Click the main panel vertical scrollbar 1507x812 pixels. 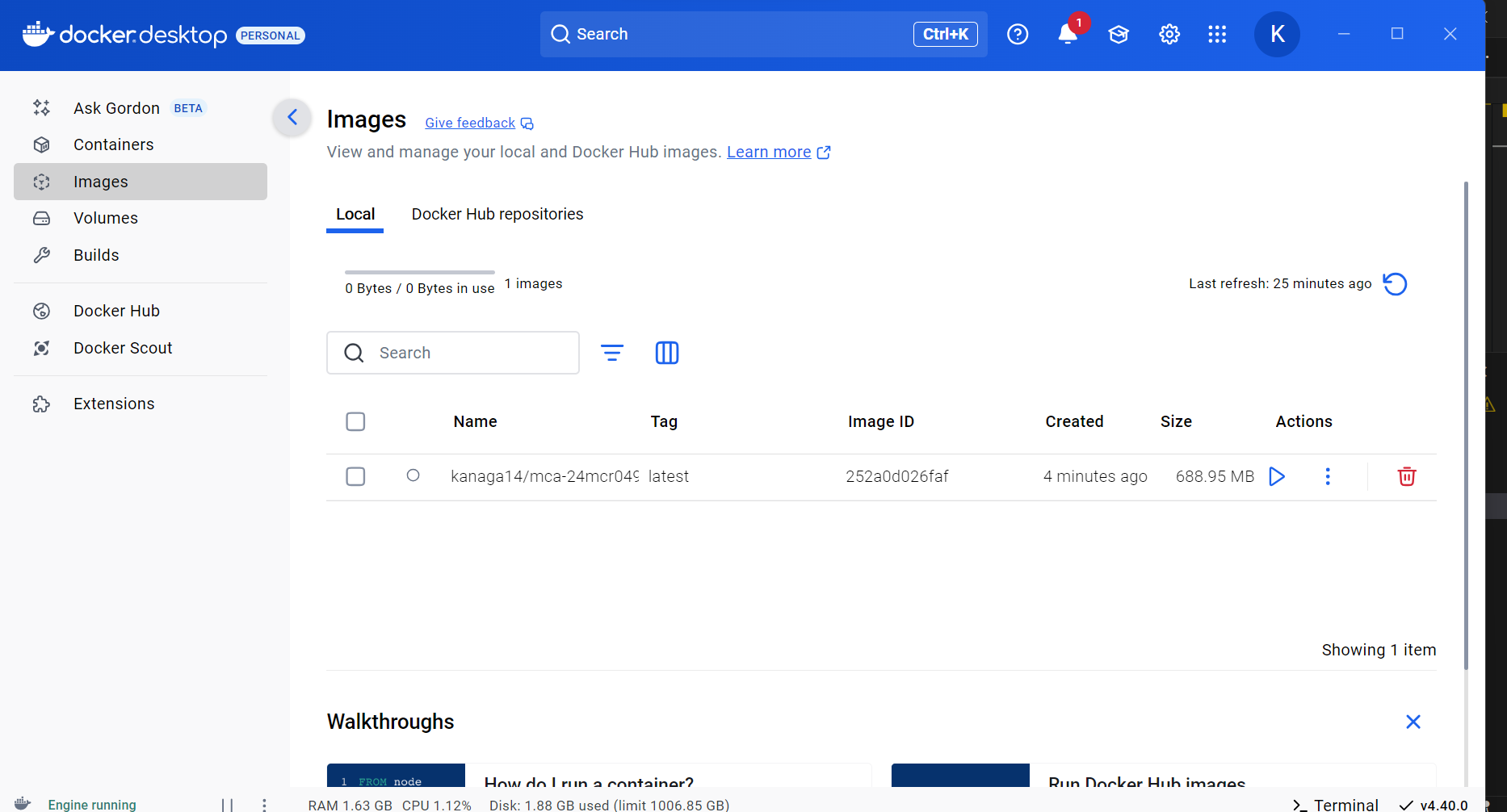[1466, 425]
